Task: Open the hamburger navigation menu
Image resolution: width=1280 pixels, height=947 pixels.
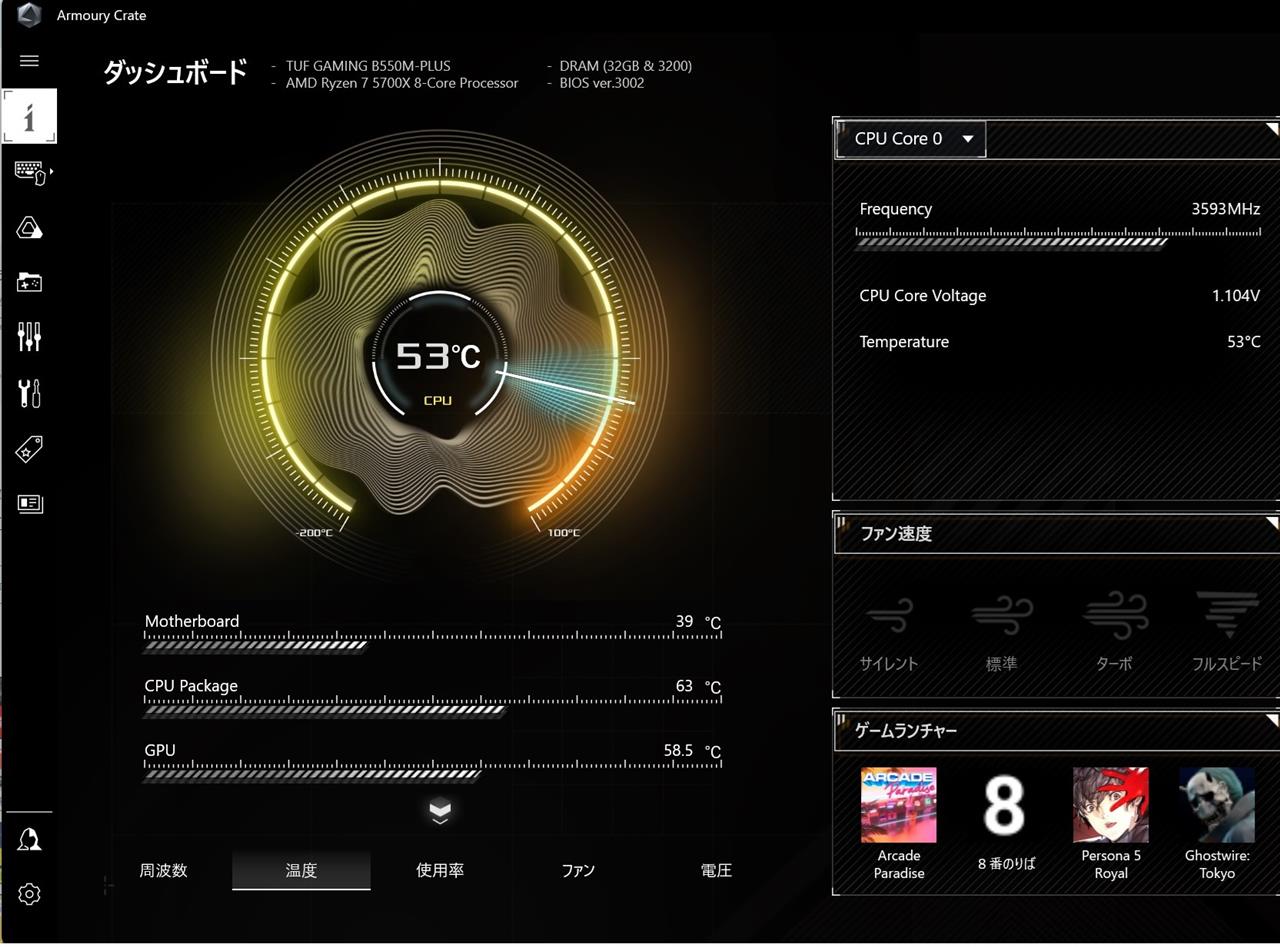Action: point(29,61)
